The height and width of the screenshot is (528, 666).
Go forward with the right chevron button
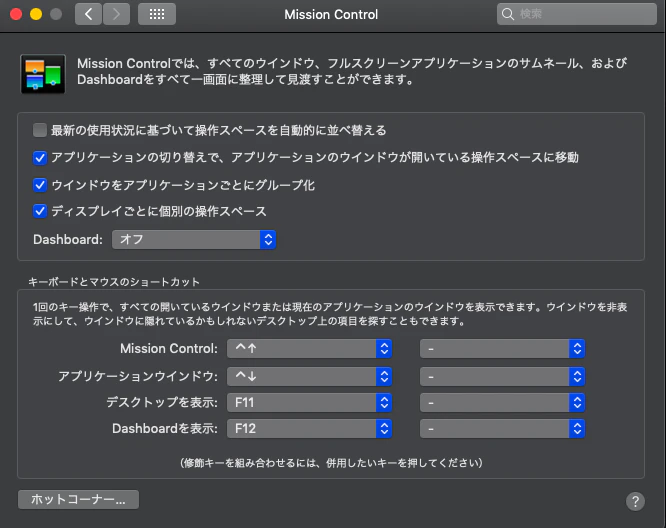(116, 14)
